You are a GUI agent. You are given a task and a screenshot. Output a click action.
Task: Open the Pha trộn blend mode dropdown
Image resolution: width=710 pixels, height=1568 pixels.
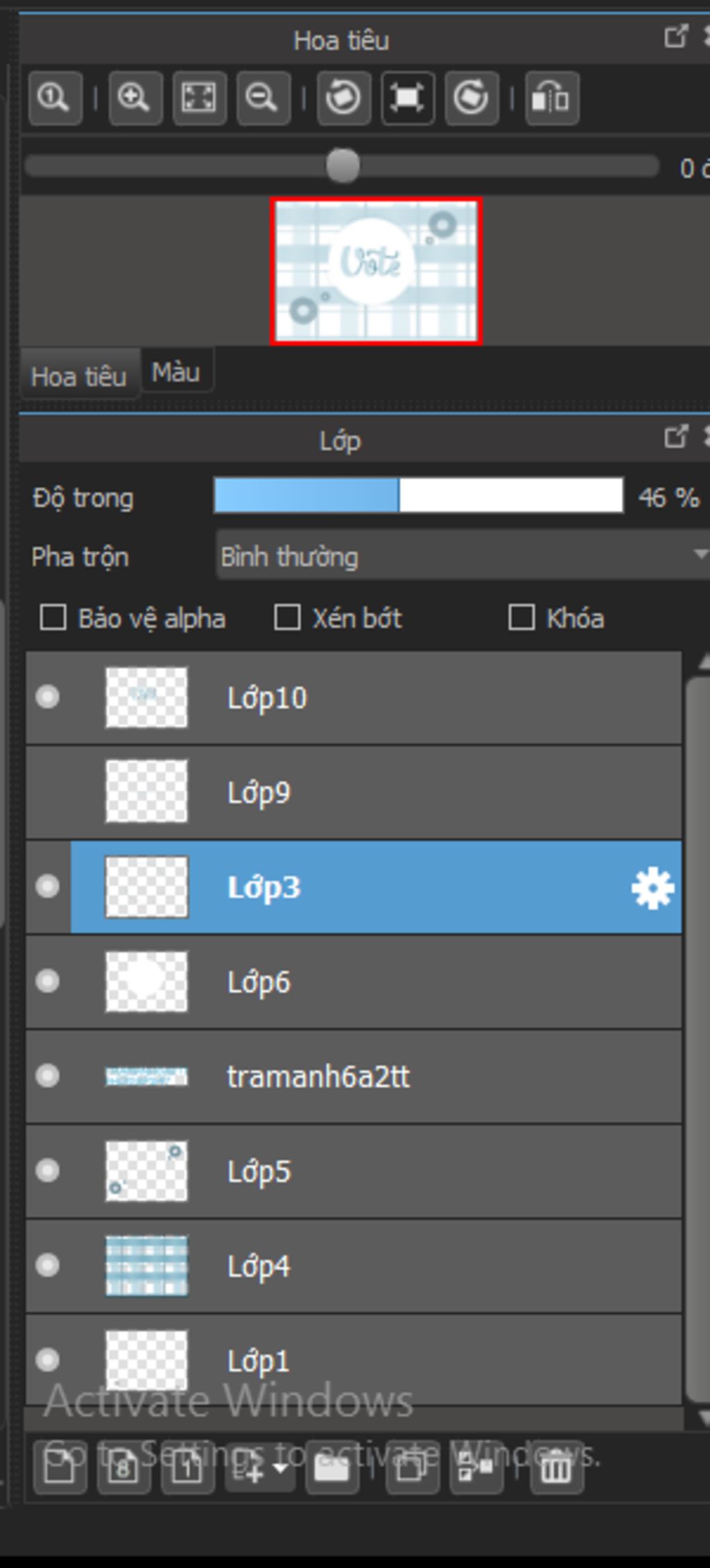point(460,556)
